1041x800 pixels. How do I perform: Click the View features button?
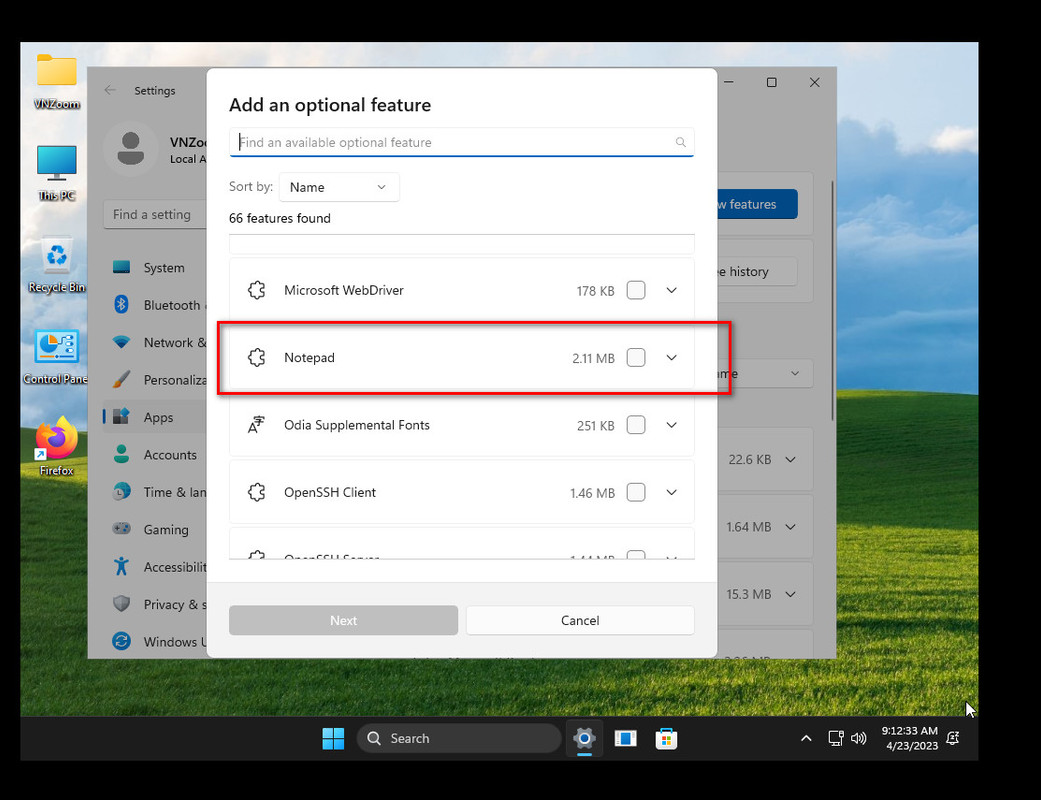click(x=758, y=204)
